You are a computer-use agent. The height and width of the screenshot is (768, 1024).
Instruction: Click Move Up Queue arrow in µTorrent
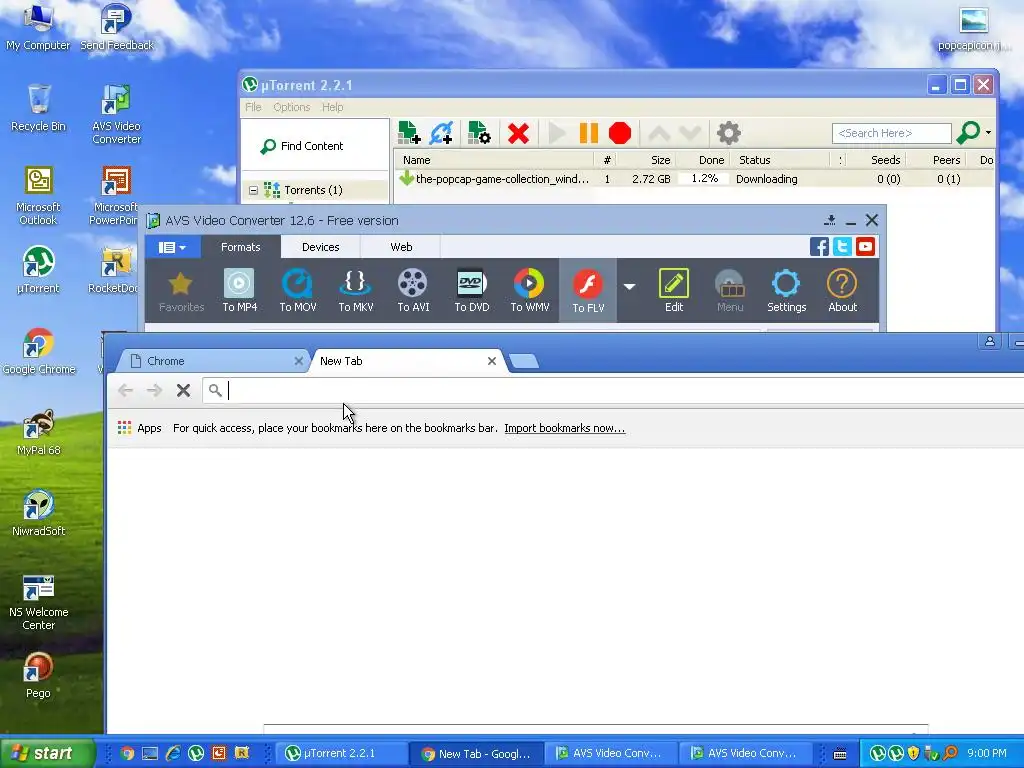[x=659, y=134]
